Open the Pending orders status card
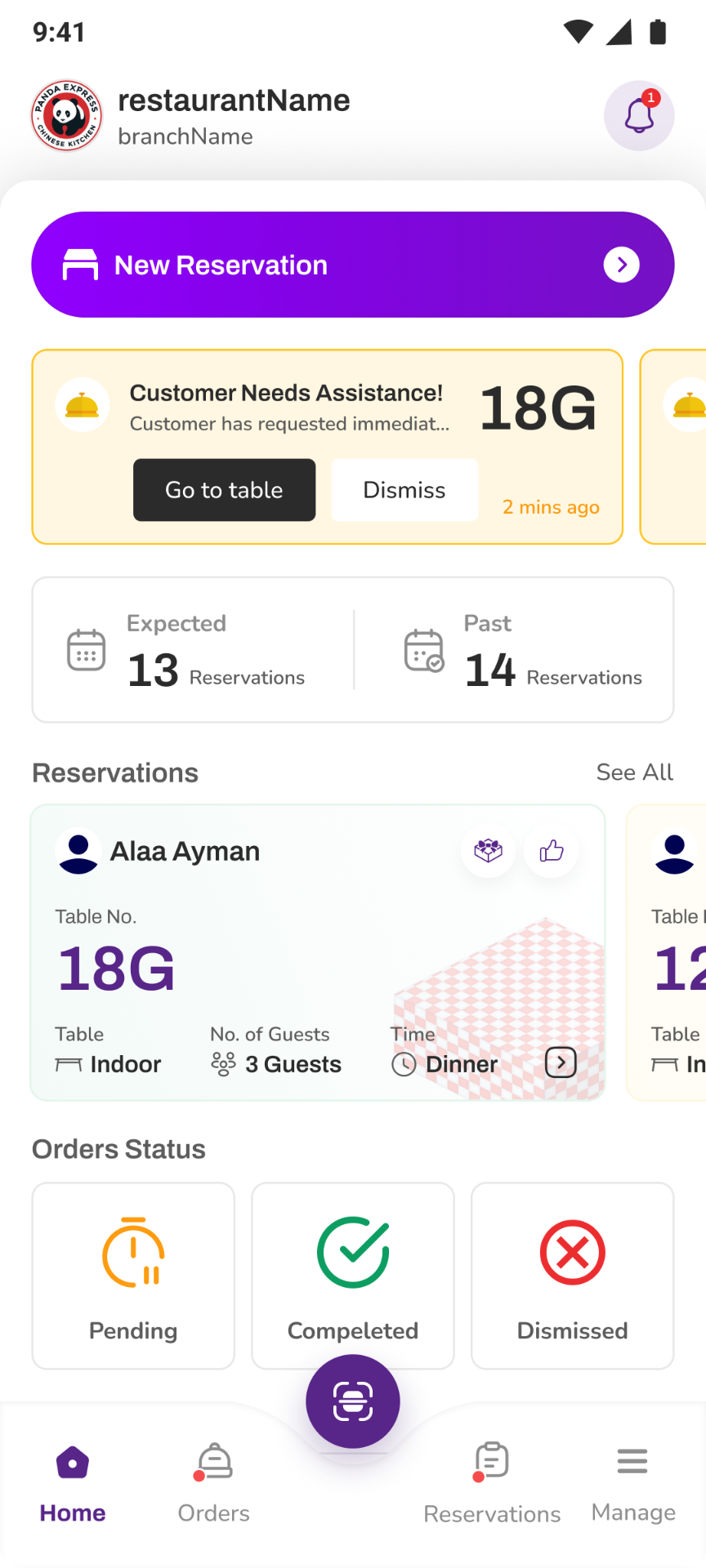Image resolution: width=706 pixels, height=1568 pixels. [133, 1276]
